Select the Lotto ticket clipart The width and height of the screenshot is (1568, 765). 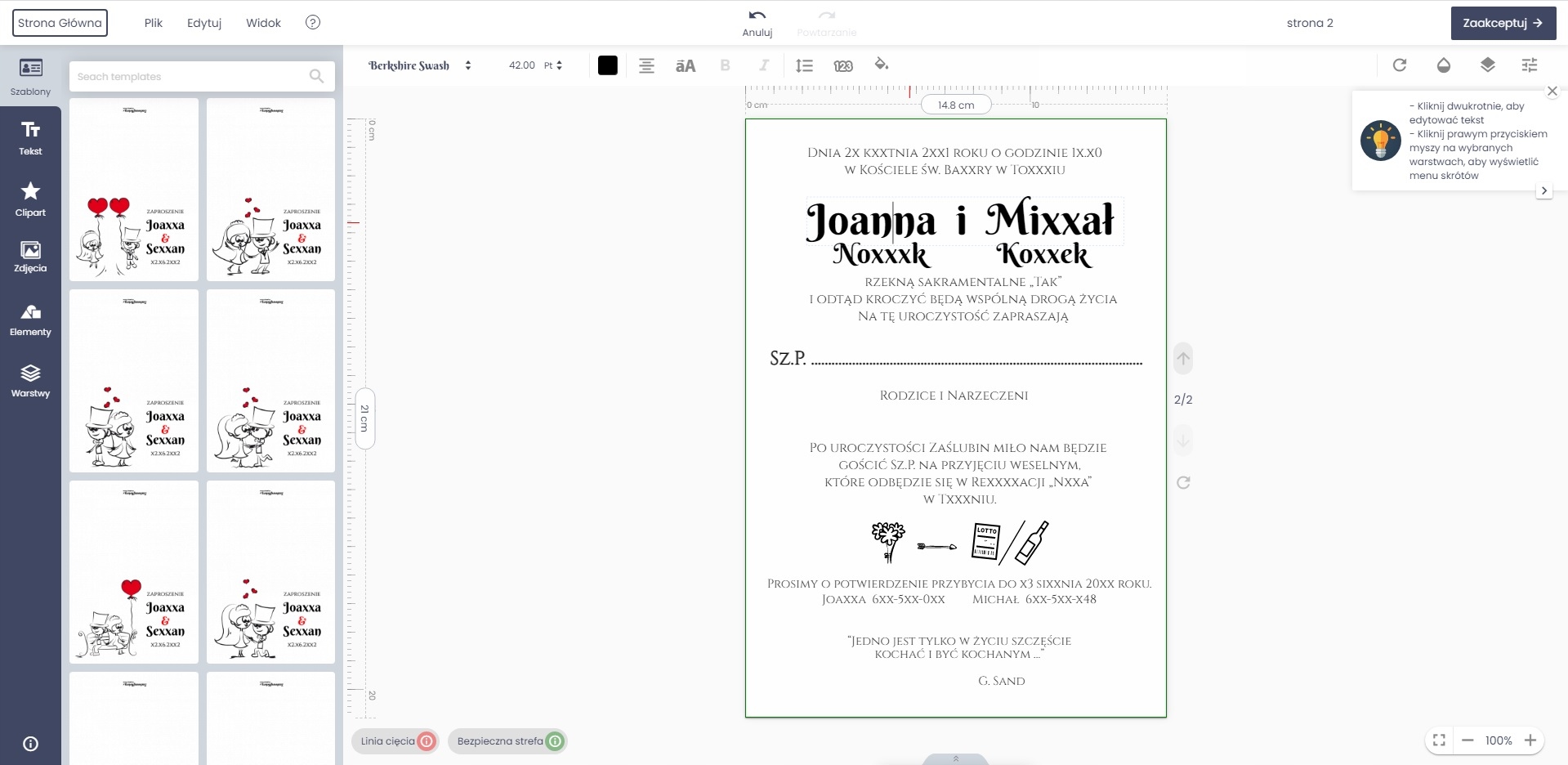point(986,542)
